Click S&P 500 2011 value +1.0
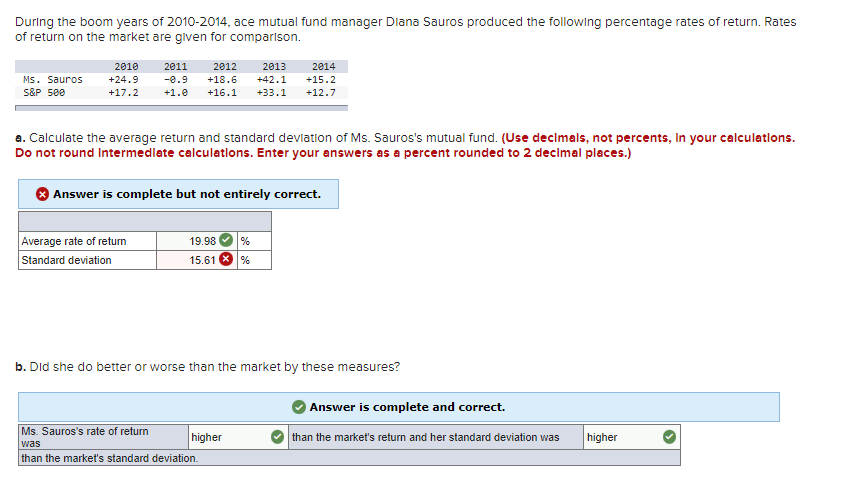Viewport: 849px width, 479px height. pyautogui.click(x=175, y=93)
